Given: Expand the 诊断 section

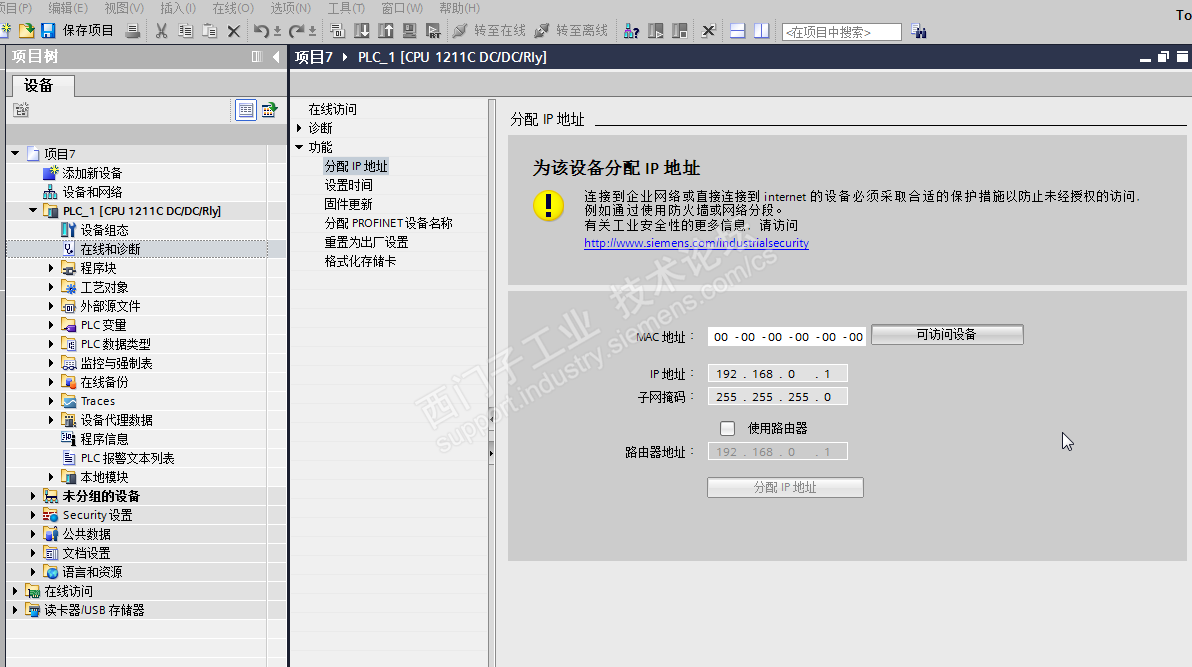Looking at the screenshot, I should pyautogui.click(x=299, y=128).
